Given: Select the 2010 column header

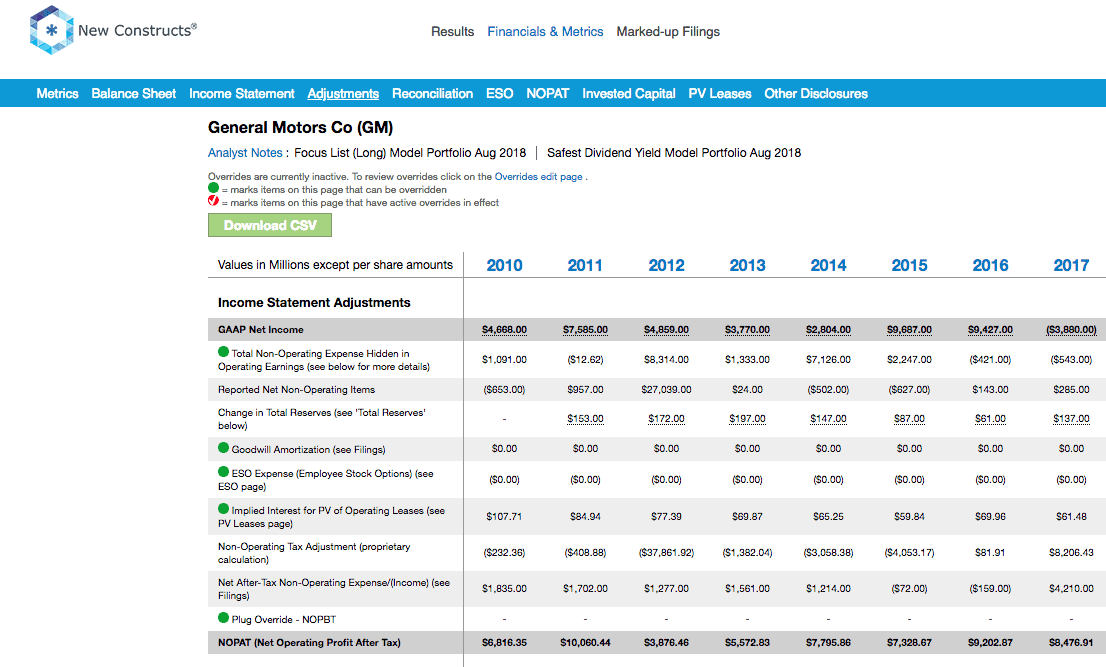Looking at the screenshot, I should click(x=504, y=266).
